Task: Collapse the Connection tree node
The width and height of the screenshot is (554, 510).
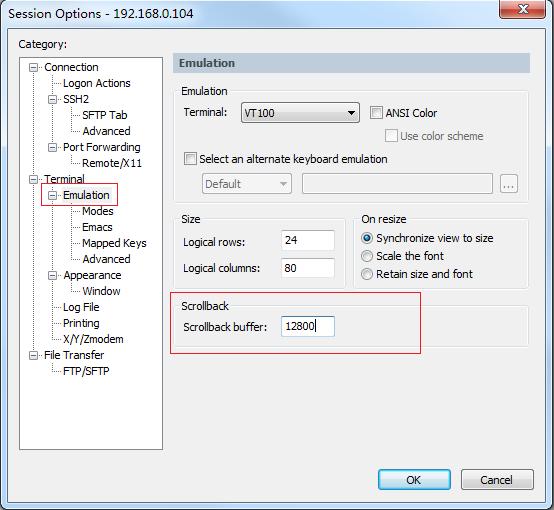Action: click(x=33, y=68)
